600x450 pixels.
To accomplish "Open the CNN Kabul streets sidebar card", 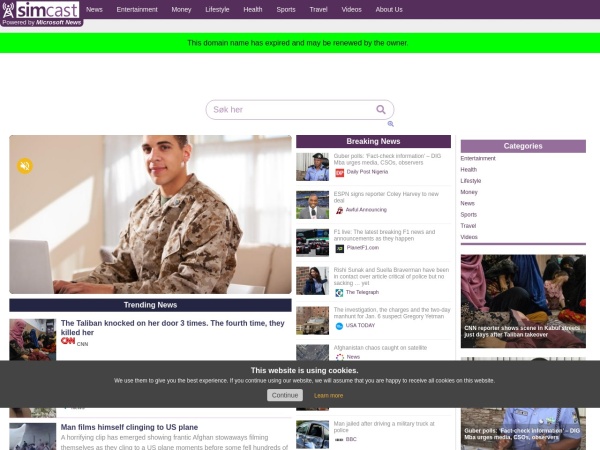I will 523,301.
